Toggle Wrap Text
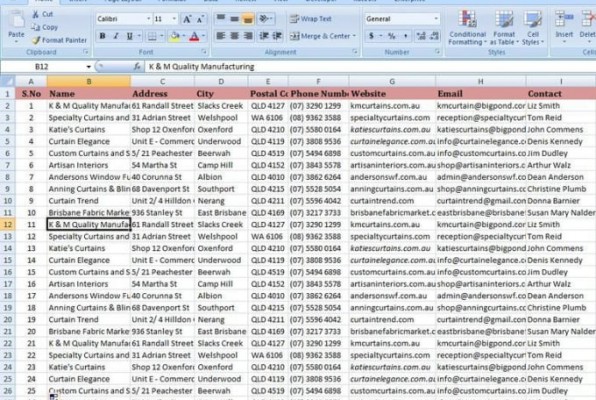Viewport: 596px width, 400px height. pos(311,19)
